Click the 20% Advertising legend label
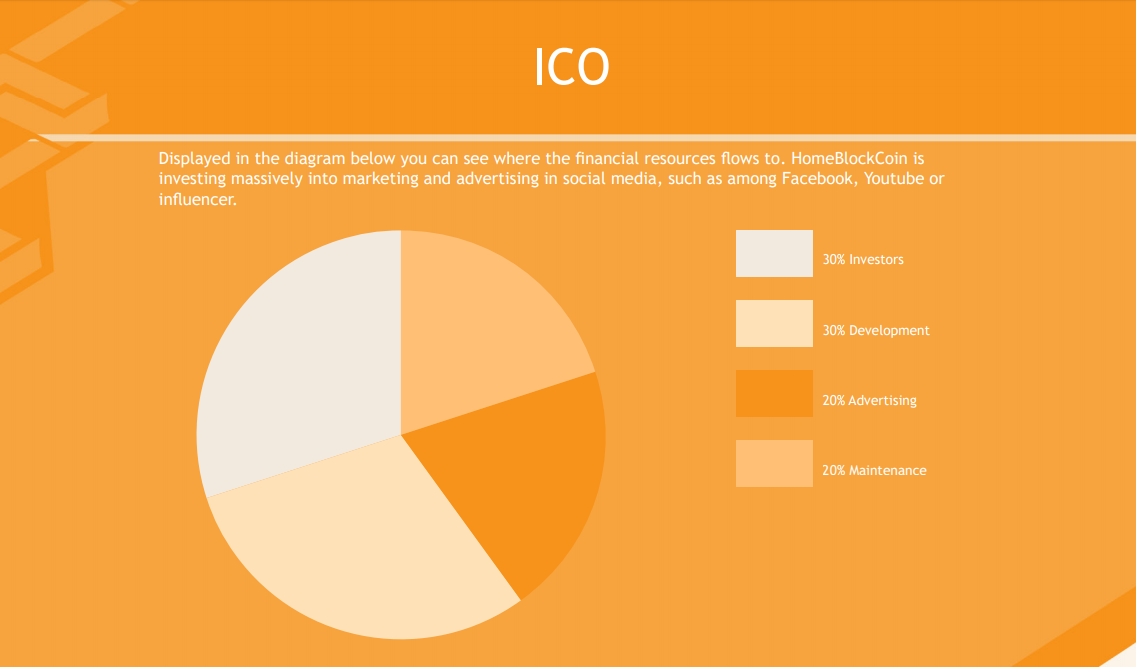This screenshot has height=667, width=1136. click(869, 400)
